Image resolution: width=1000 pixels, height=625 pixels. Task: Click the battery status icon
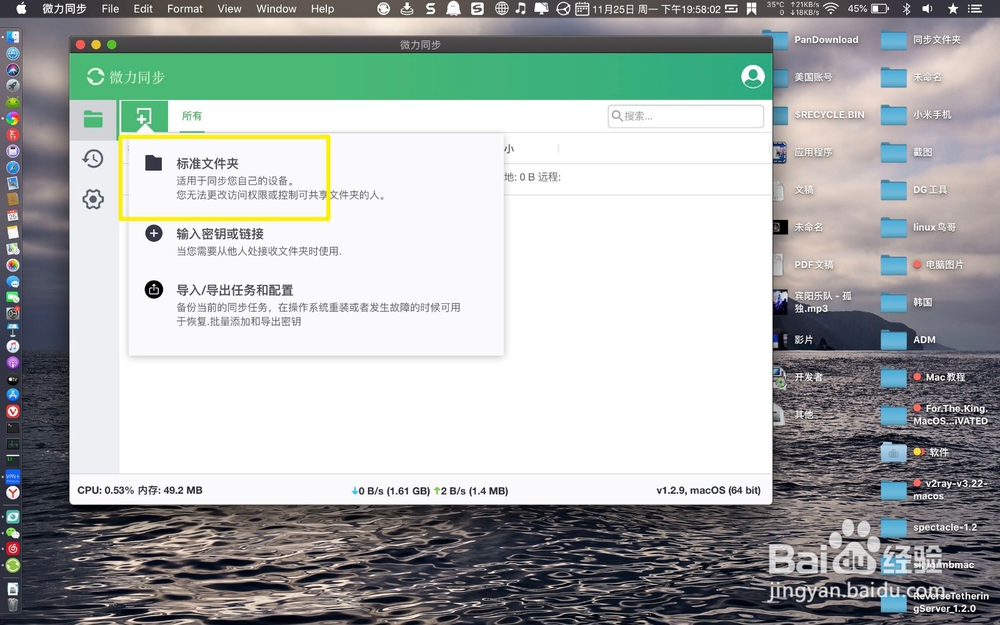click(880, 8)
